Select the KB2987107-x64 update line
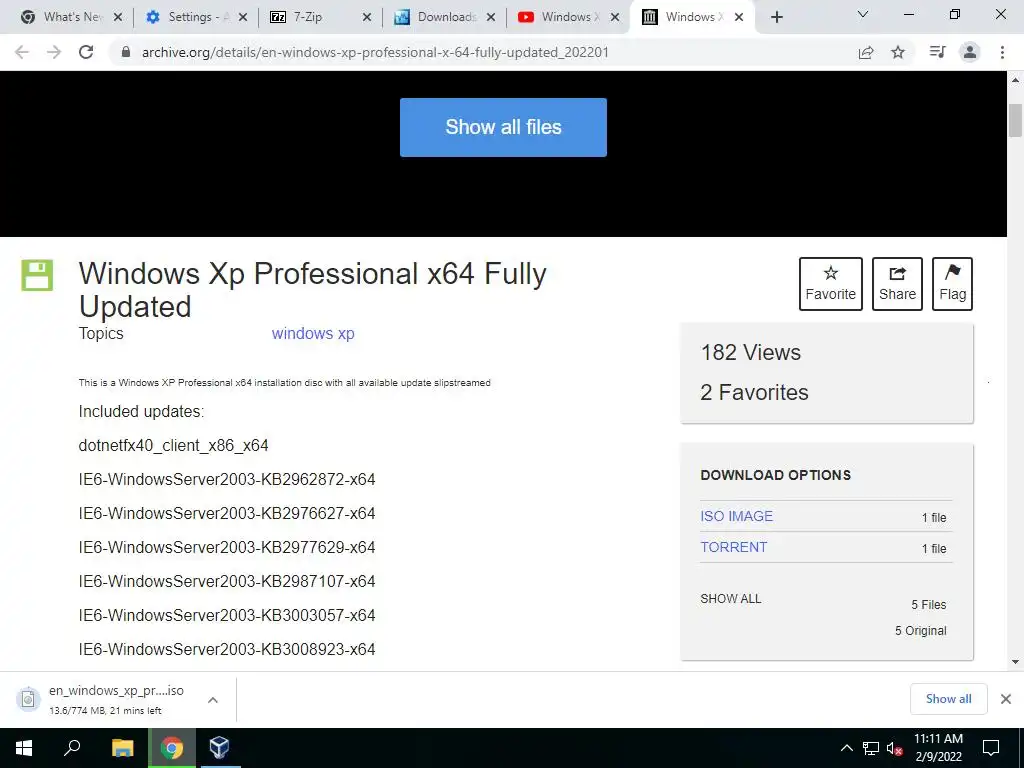 tap(227, 581)
